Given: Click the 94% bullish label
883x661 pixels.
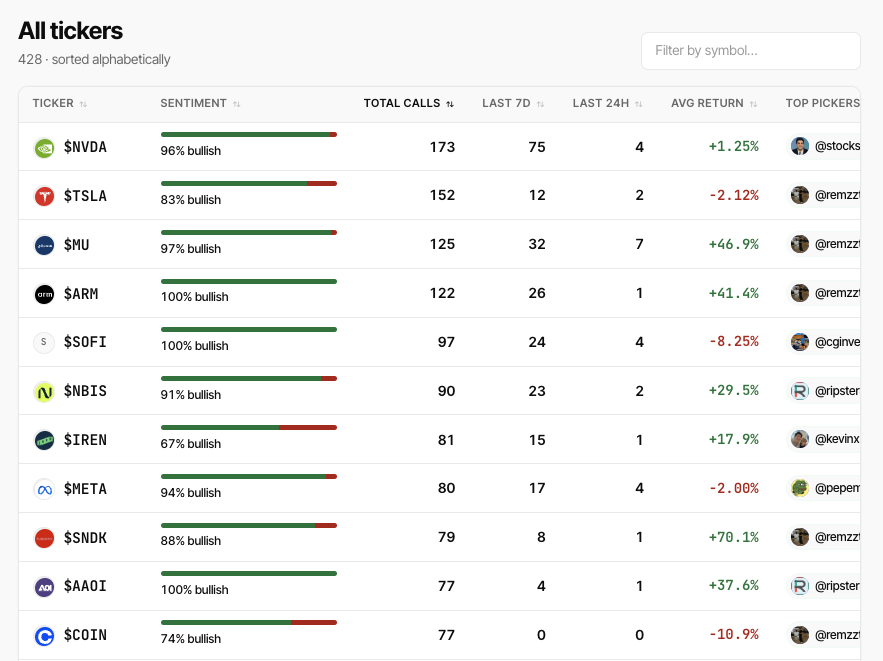Looking at the screenshot, I should point(190,493).
